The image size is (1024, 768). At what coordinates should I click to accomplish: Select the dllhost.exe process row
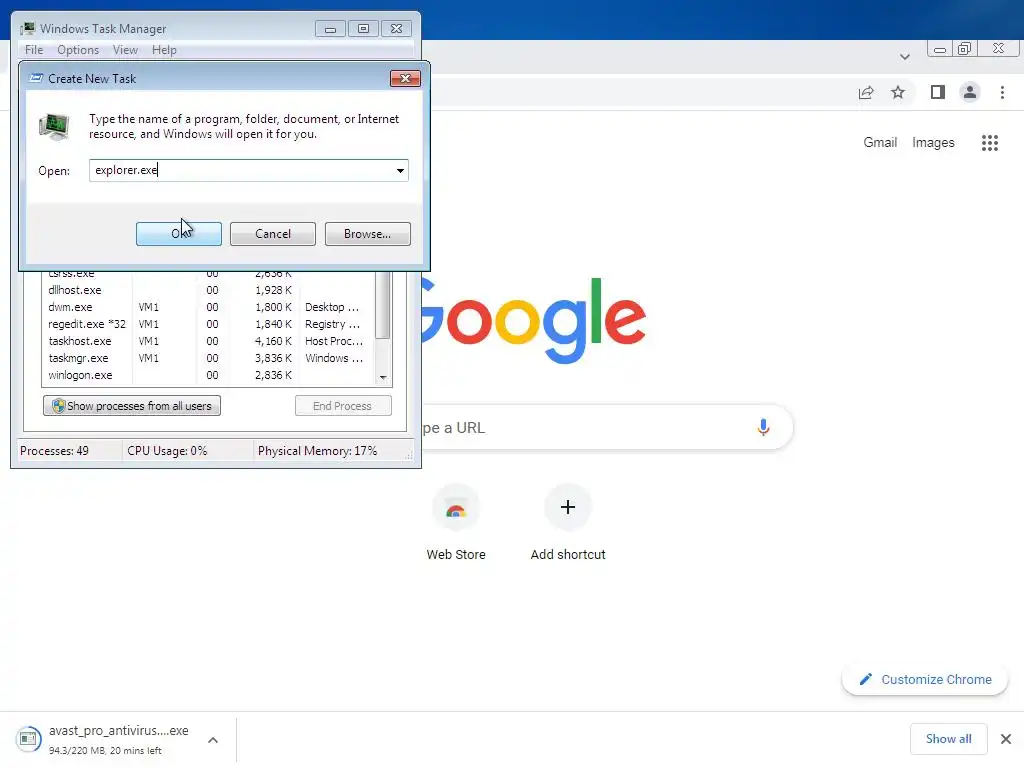click(209, 290)
